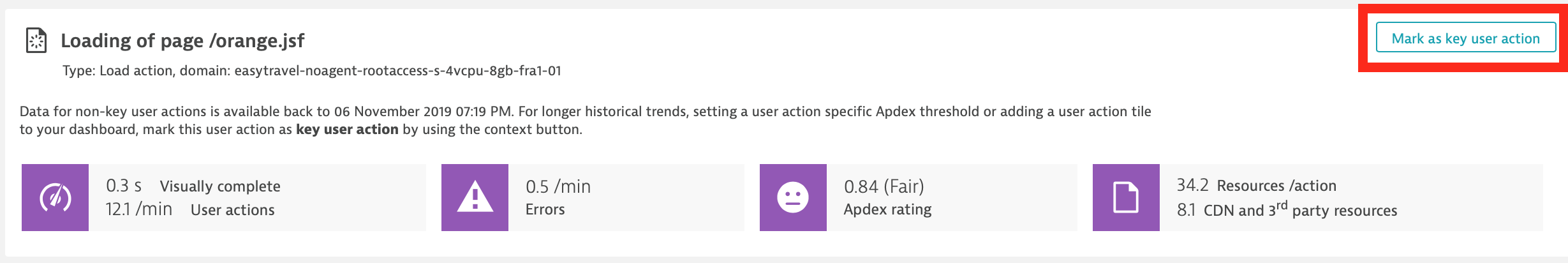Select the 'User actions' label
Screen dimensions: 1568x263
pos(233,210)
